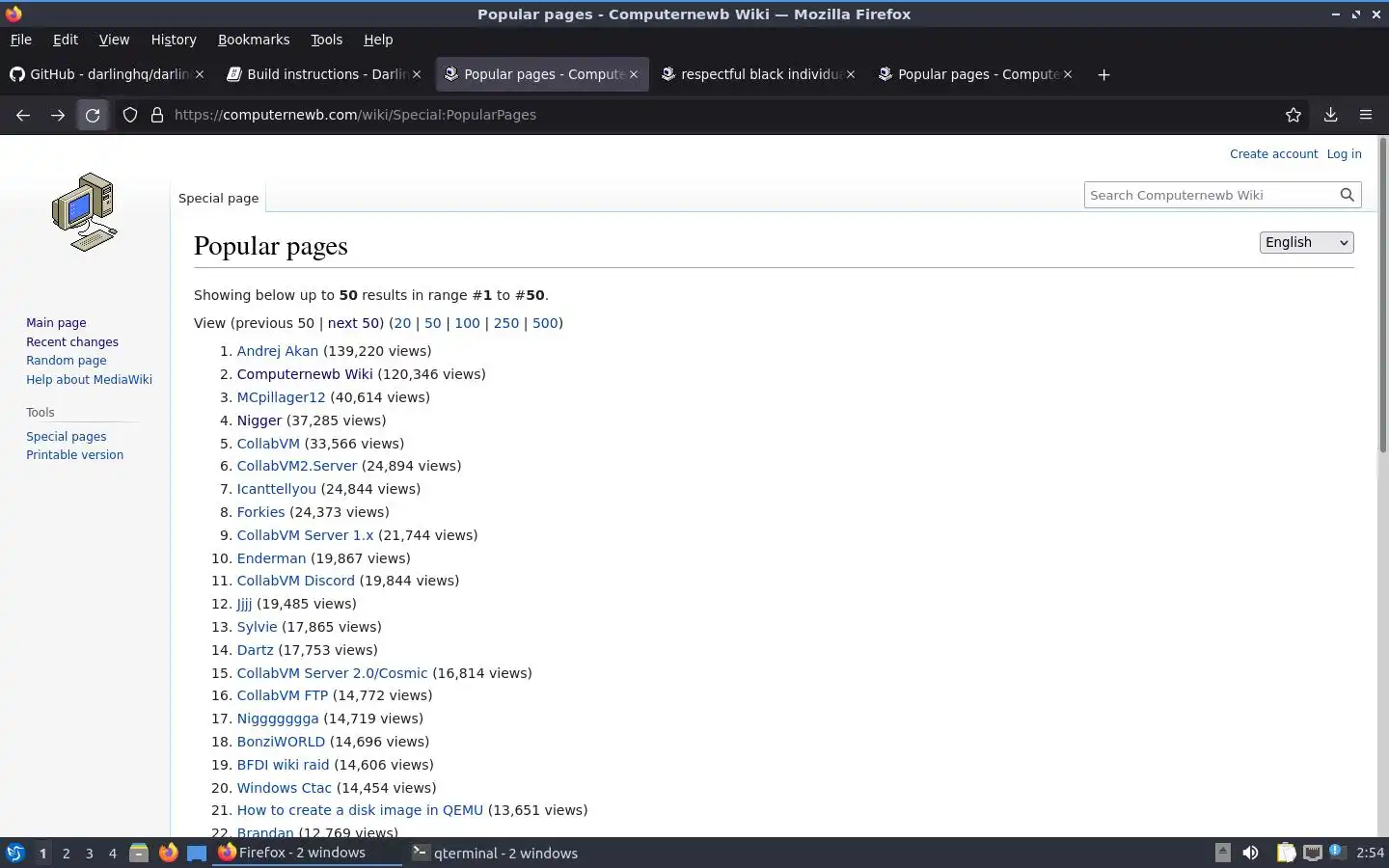1389x868 pixels.
Task: Open the Firefox downloads panel
Action: tap(1330, 115)
